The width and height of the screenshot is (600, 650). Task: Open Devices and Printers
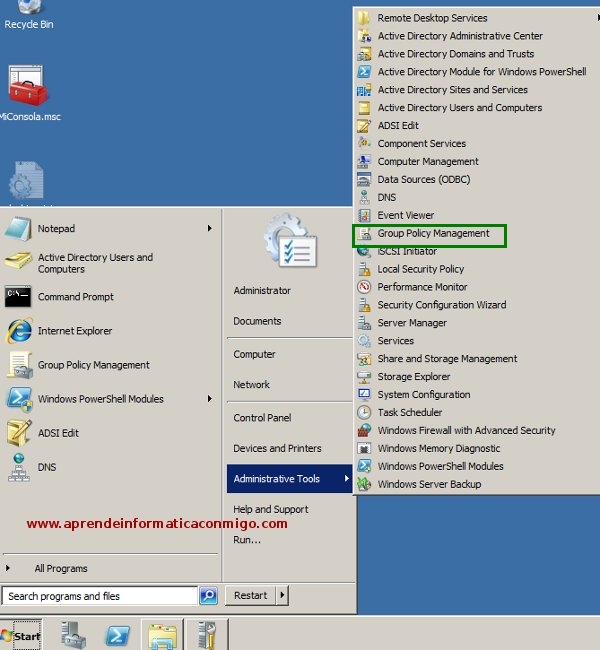[277, 449]
